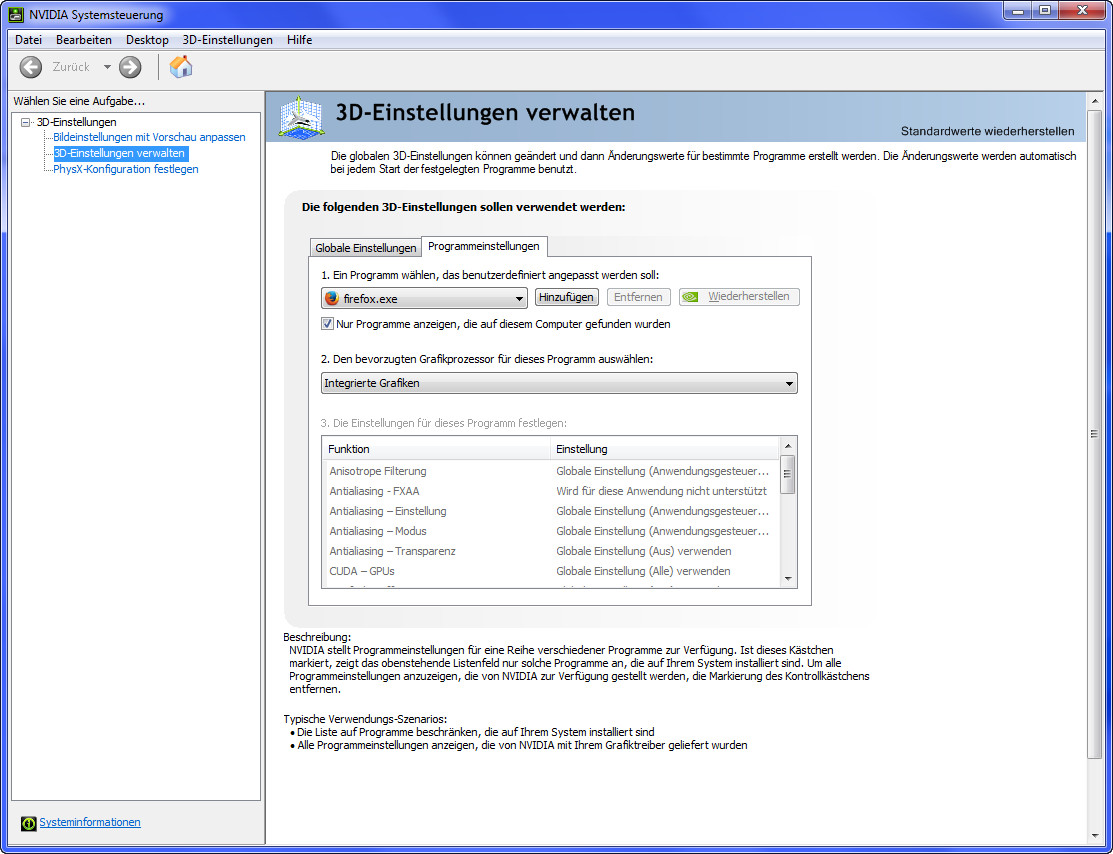The image size is (1113, 854).
Task: Uncheck 'Nur Programme anzeigen' checkbox
Action: click(x=327, y=324)
